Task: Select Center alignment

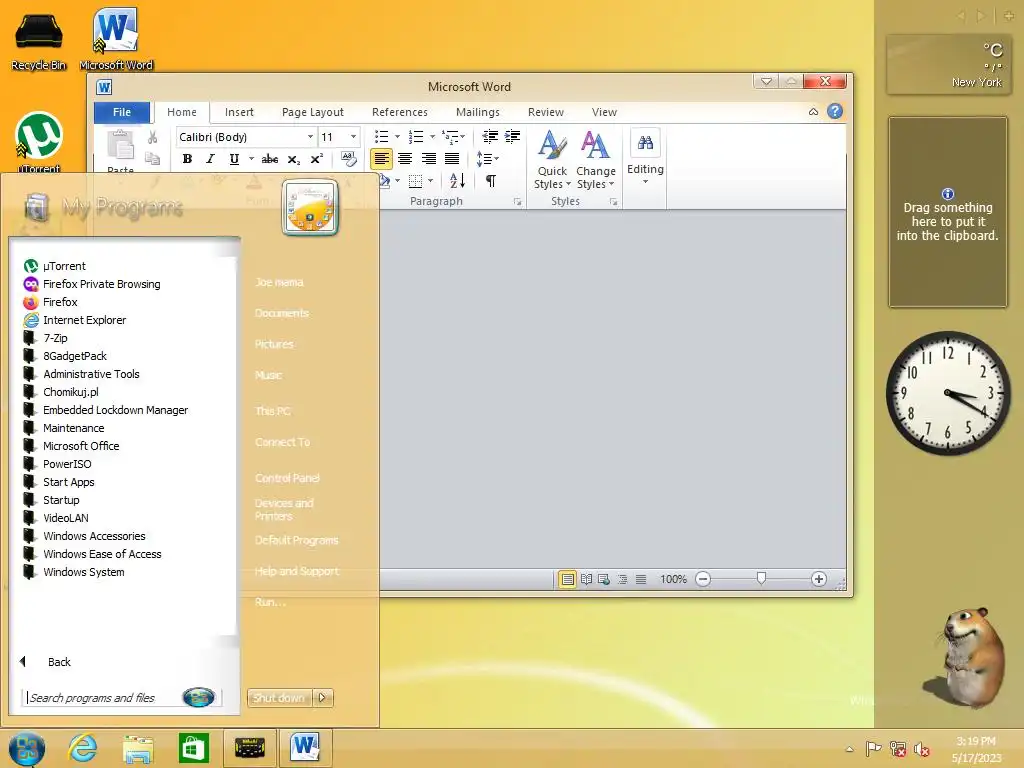Action: pos(405,159)
